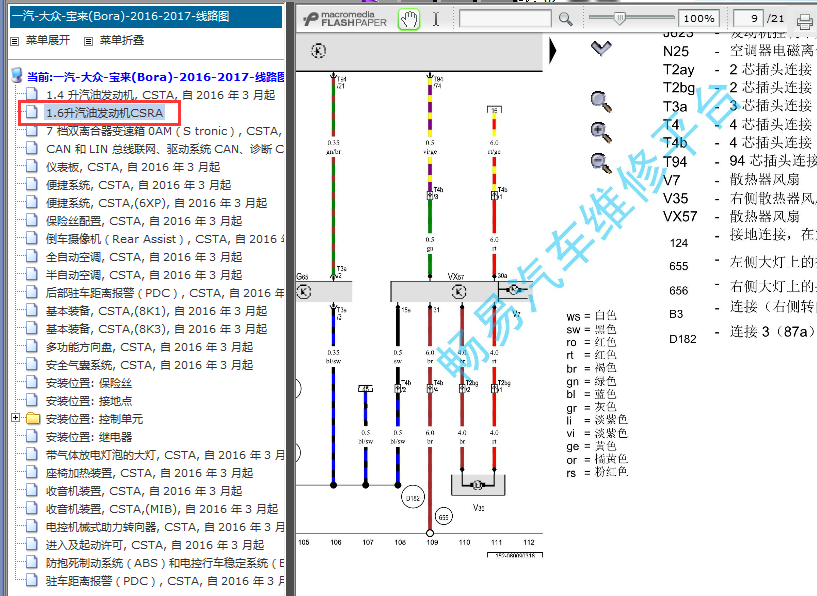This screenshot has height=596, width=817.
Task: Open 带气体放电灯泡的大灯 entry
Action: click(165, 455)
